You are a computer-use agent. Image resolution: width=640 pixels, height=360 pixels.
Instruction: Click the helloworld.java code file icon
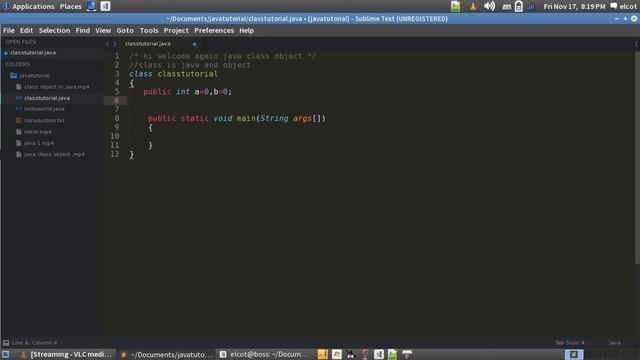pyautogui.click(x=19, y=109)
